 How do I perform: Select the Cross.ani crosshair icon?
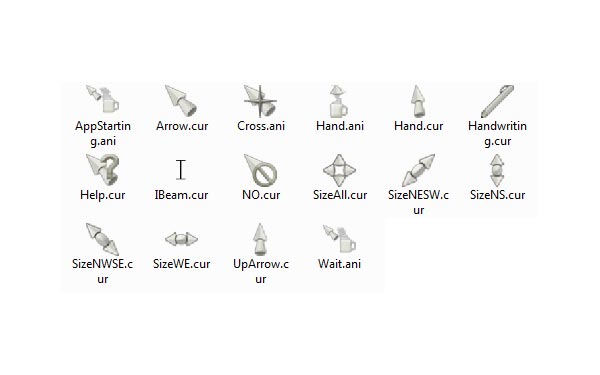(x=260, y=101)
